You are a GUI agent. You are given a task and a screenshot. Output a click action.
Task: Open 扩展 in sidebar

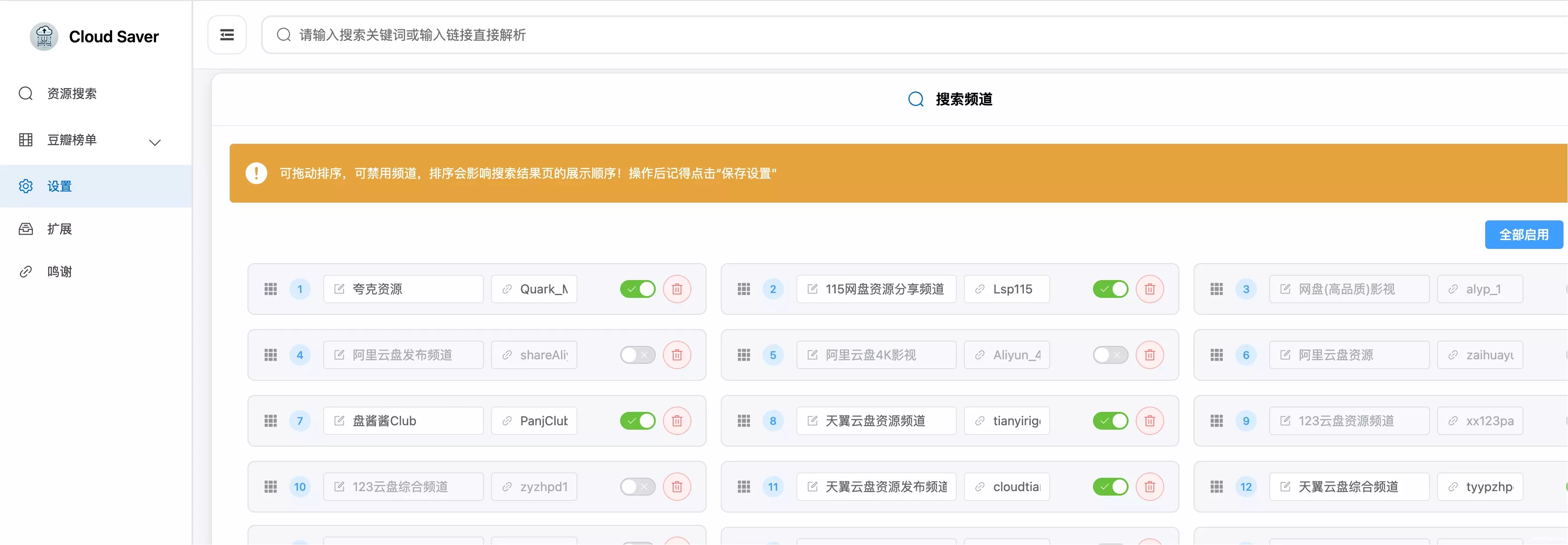pos(96,229)
